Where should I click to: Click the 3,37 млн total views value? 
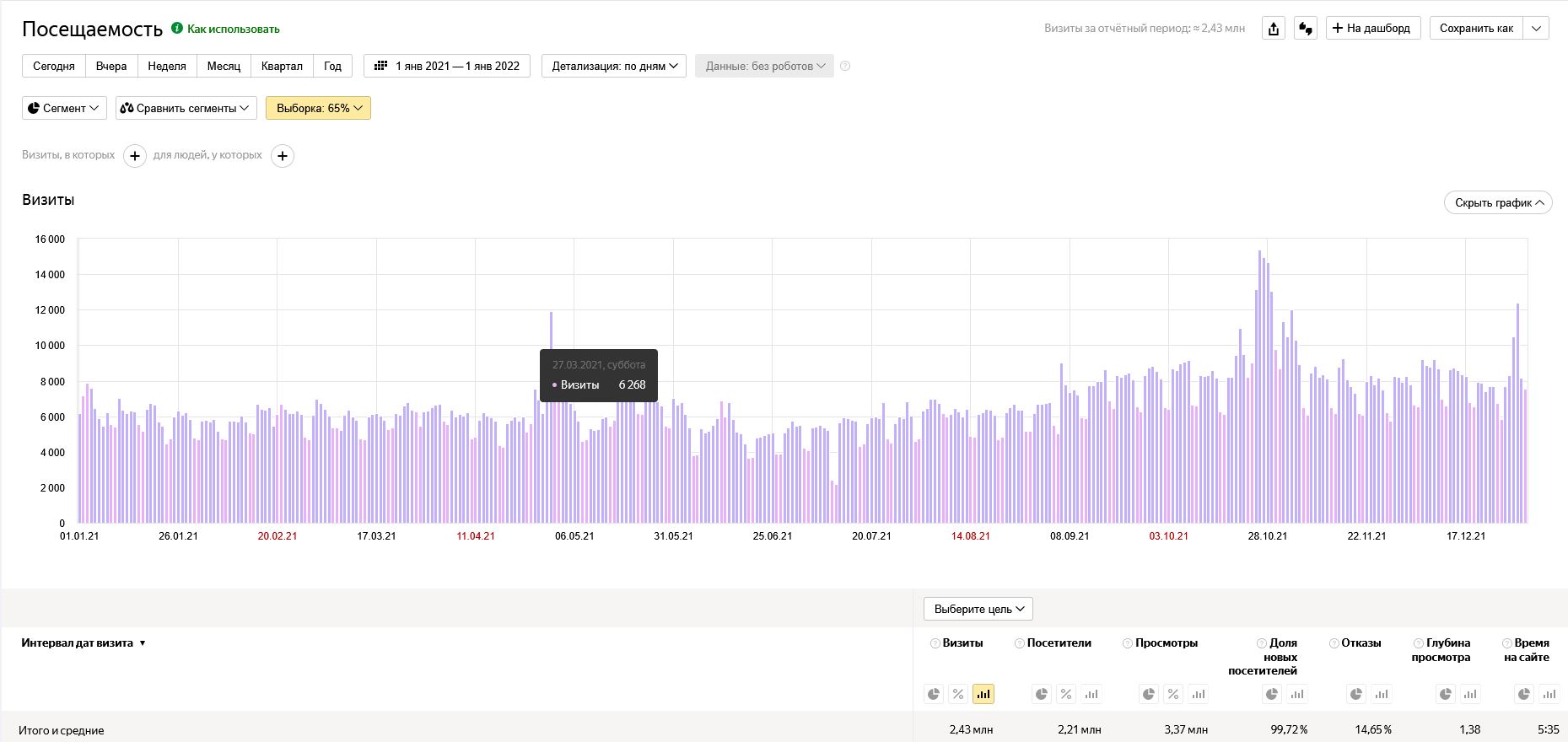(x=1186, y=730)
